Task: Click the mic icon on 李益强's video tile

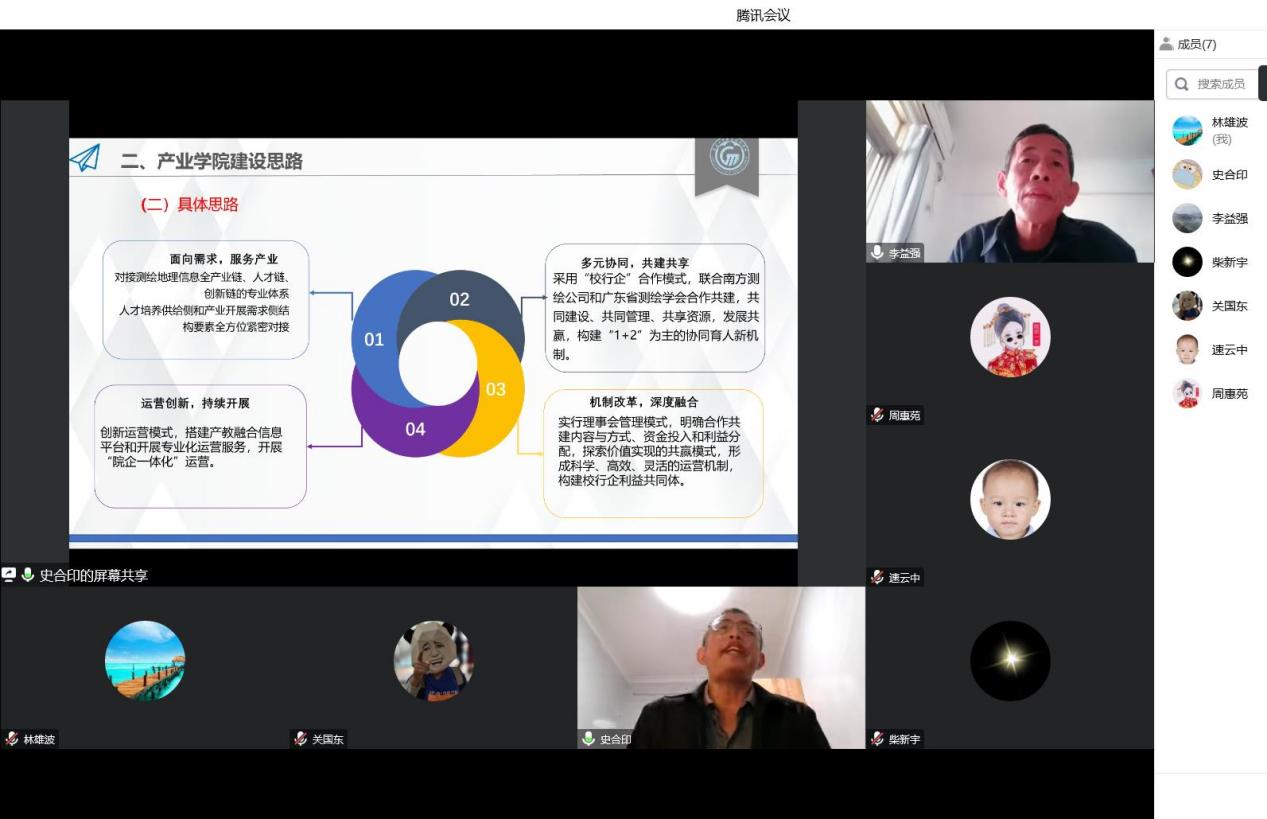Action: tap(877, 253)
